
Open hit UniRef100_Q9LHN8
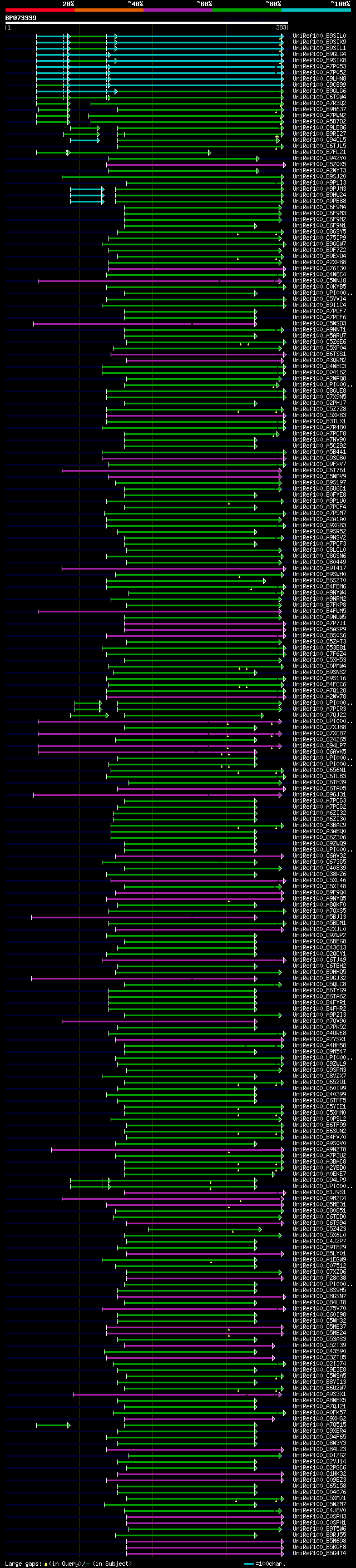(x=319, y=78)
